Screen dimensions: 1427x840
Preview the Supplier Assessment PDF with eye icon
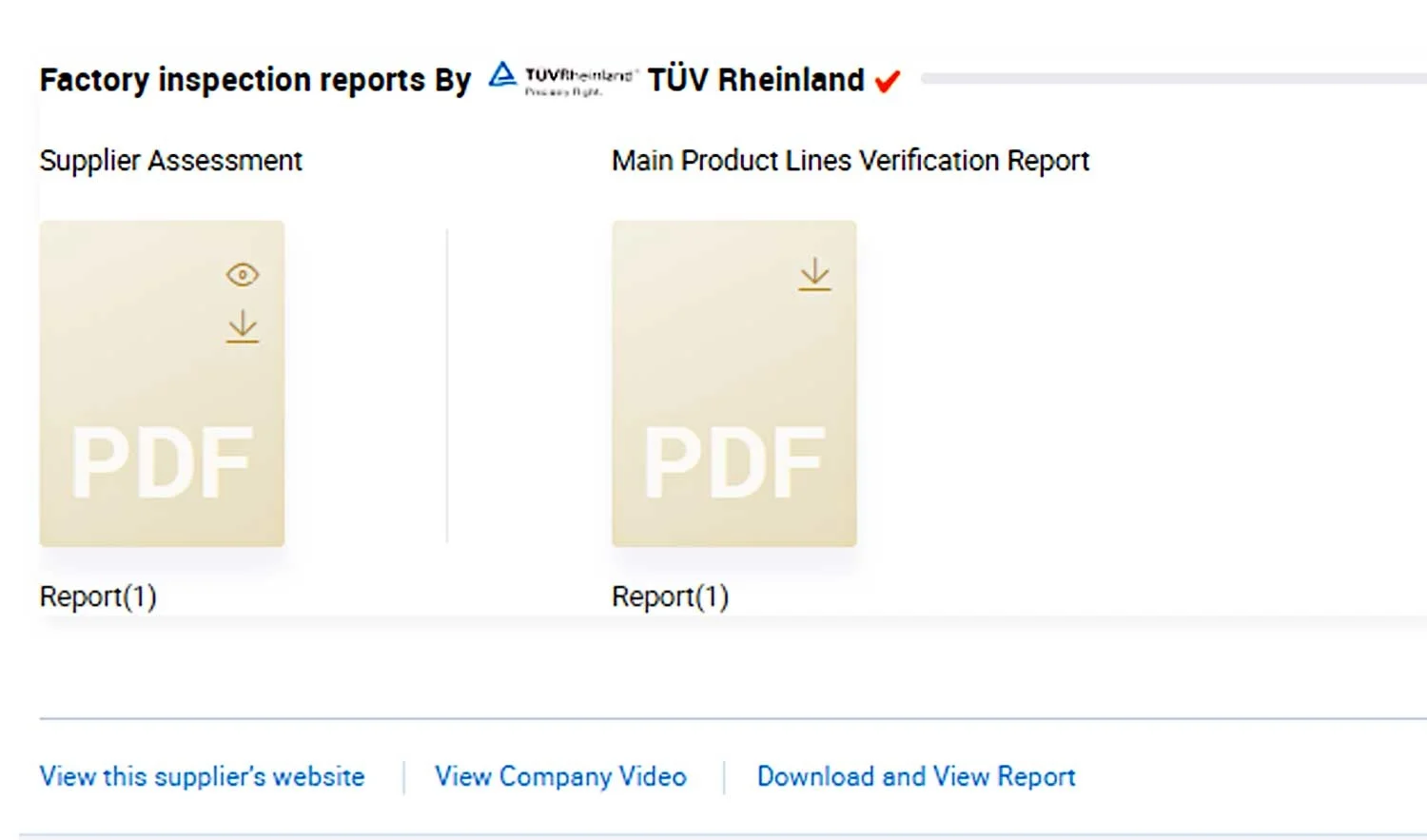click(243, 275)
